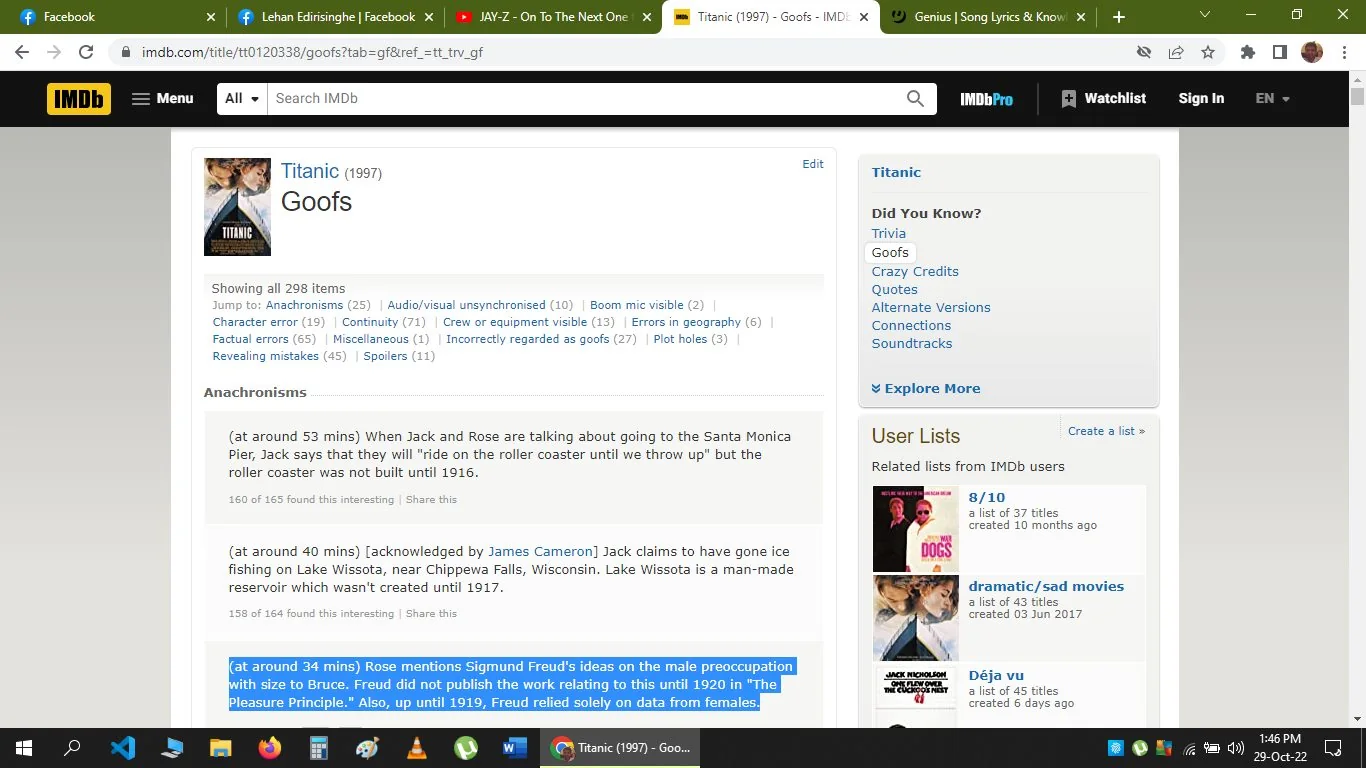Click the magnifier search submit icon
Image resolution: width=1366 pixels, height=768 pixels.
pos(915,98)
